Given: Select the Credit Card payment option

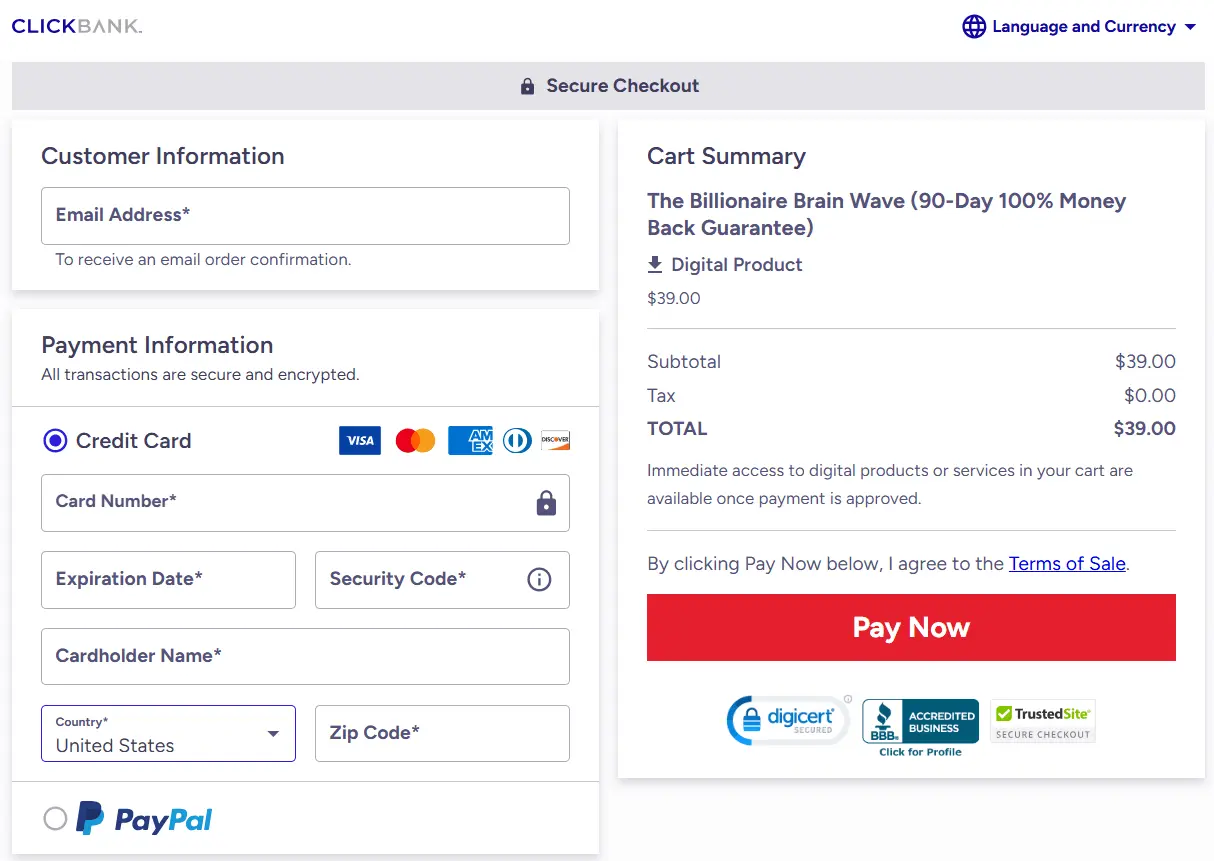Looking at the screenshot, I should [x=55, y=440].
